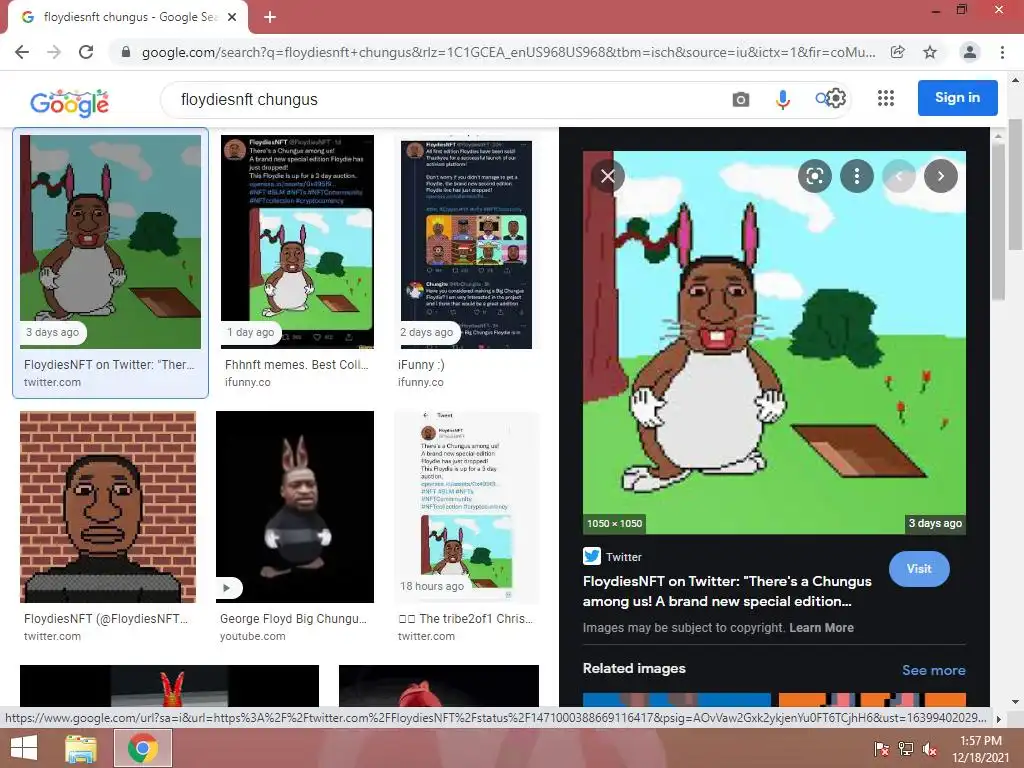Screen dimensions: 1024x768
Task: Select the tribe2of1 tweet thumbnail
Action: 467,507
